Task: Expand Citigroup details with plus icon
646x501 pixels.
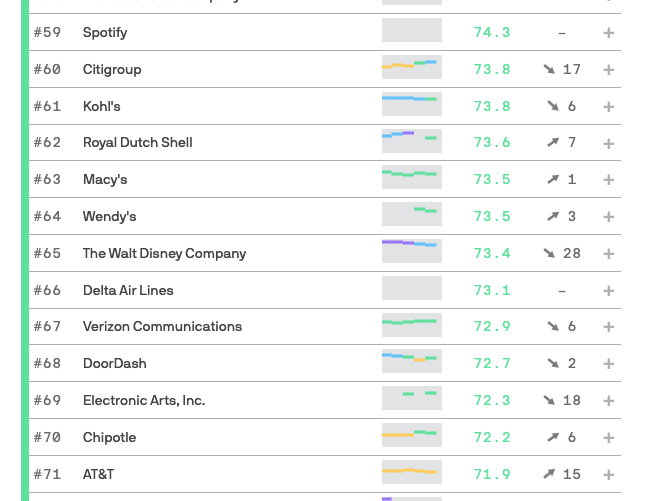Action: (608, 70)
